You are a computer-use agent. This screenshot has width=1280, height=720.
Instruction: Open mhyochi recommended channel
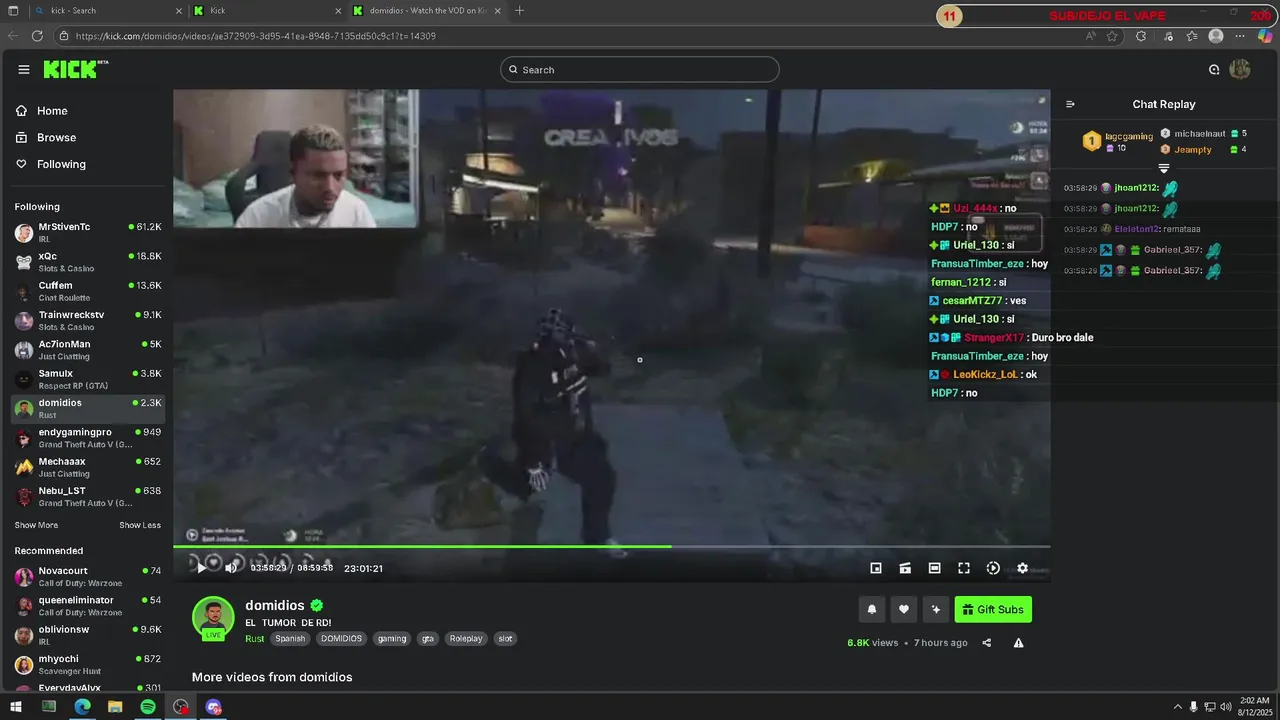click(89, 664)
